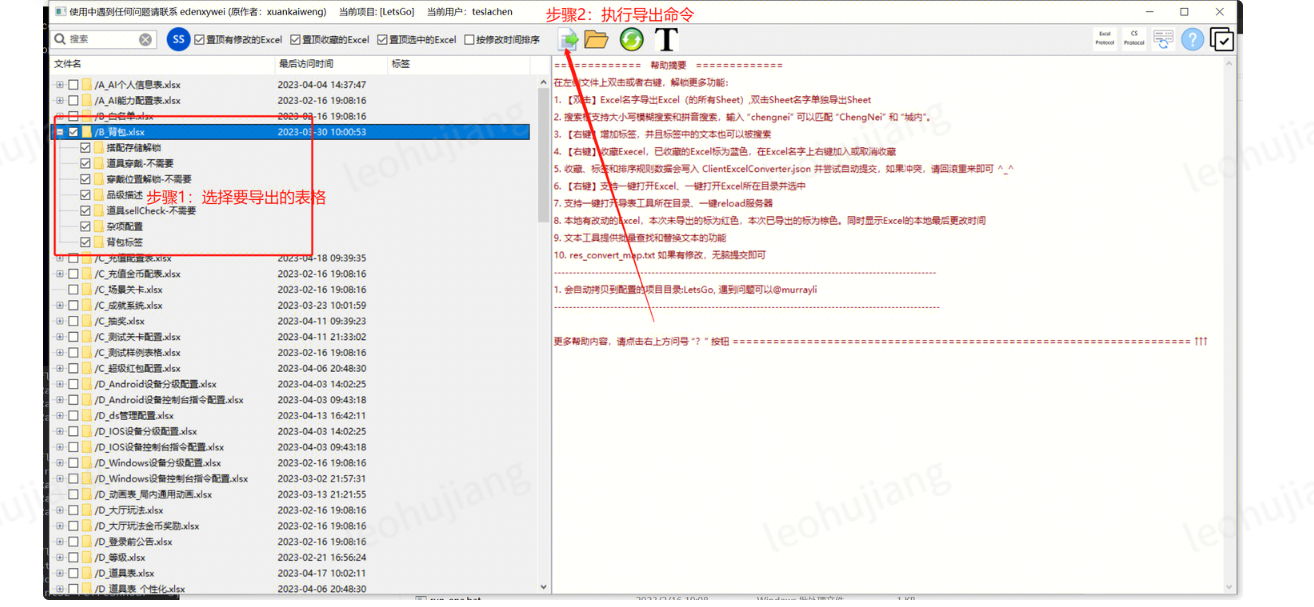The height and width of the screenshot is (607, 1314).
Task: Click folder icon of /C_抽奖.xlsx
Action: [87, 321]
